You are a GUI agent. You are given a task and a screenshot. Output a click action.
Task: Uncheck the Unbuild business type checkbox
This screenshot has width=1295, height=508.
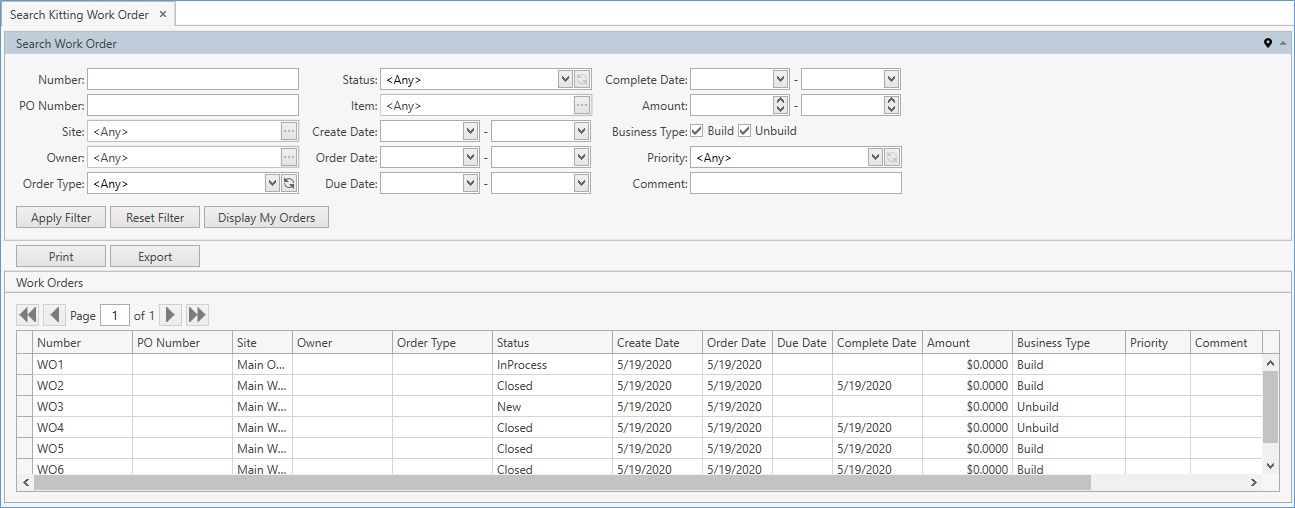(745, 131)
